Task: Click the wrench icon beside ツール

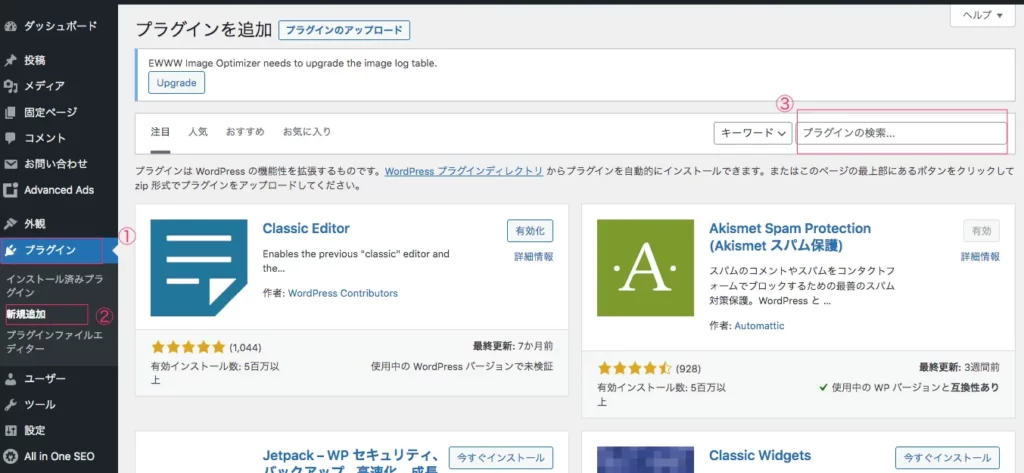Action: point(10,404)
